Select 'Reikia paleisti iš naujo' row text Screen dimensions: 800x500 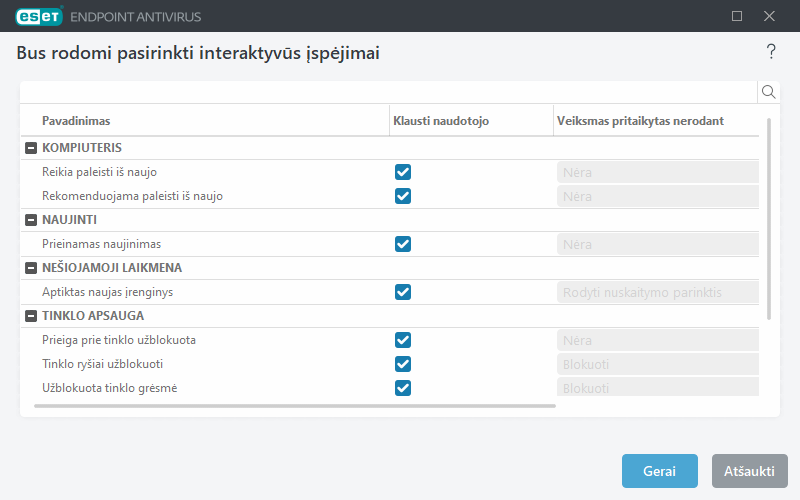[99, 172]
